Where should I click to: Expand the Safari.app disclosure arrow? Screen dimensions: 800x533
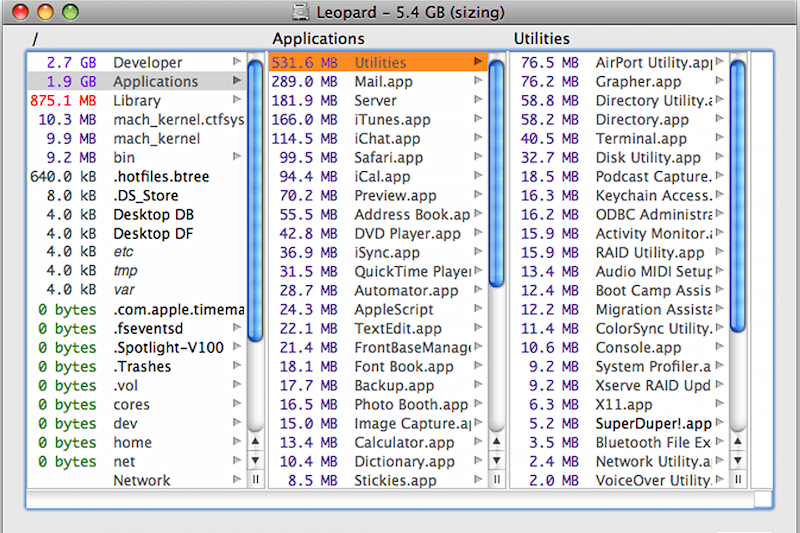[x=478, y=157]
